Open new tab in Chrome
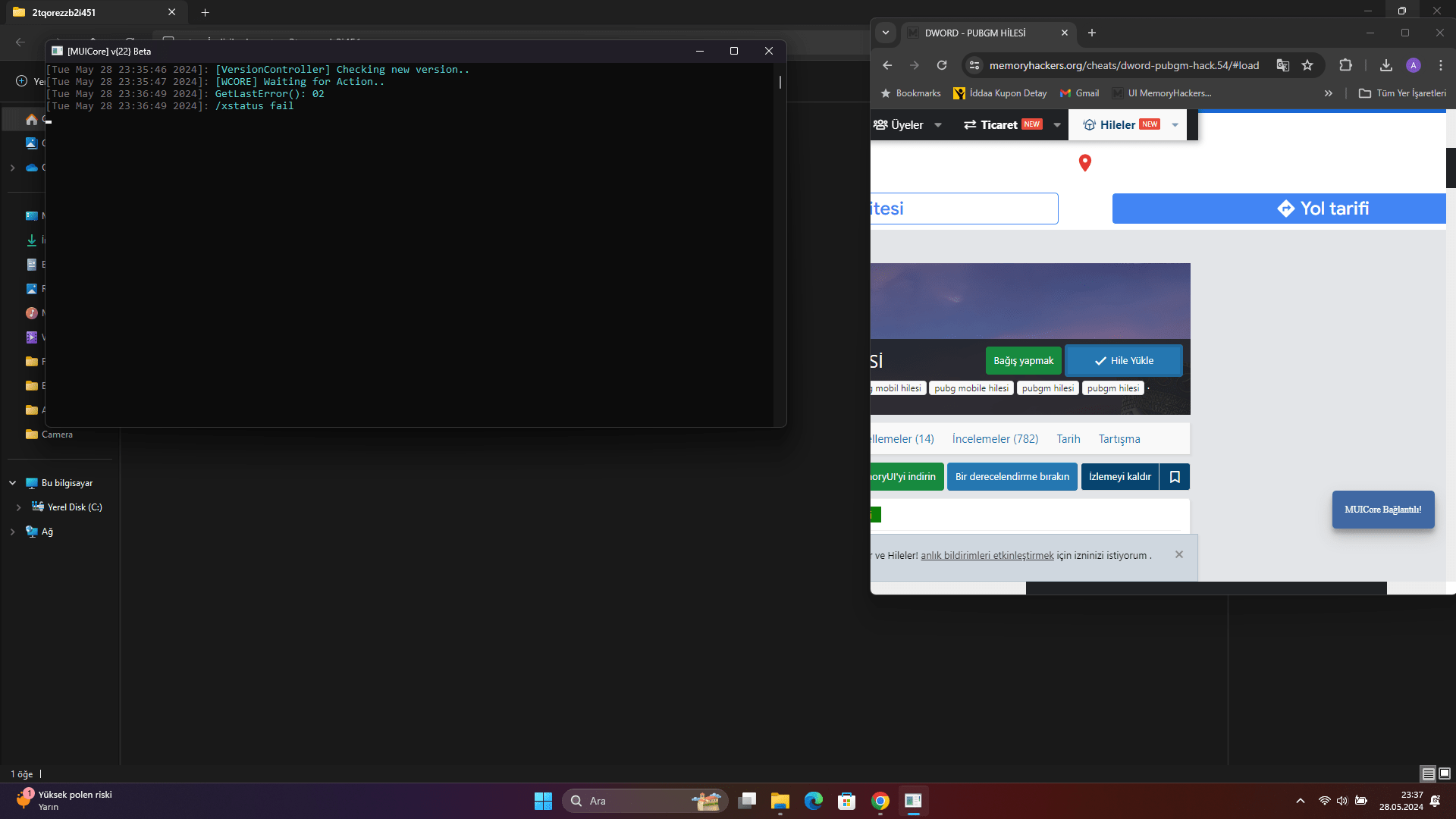Image resolution: width=1456 pixels, height=819 pixels. (1092, 33)
